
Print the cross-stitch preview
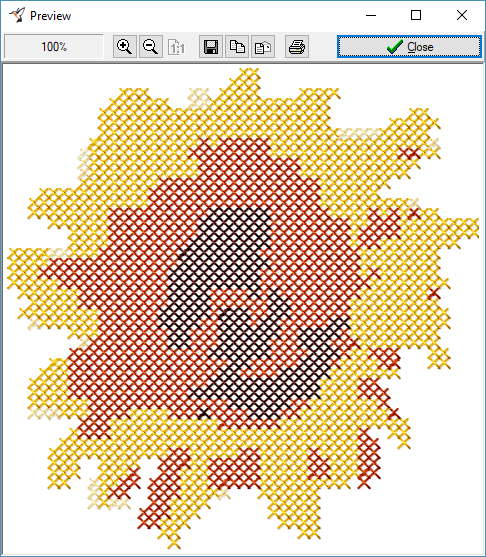(297, 47)
